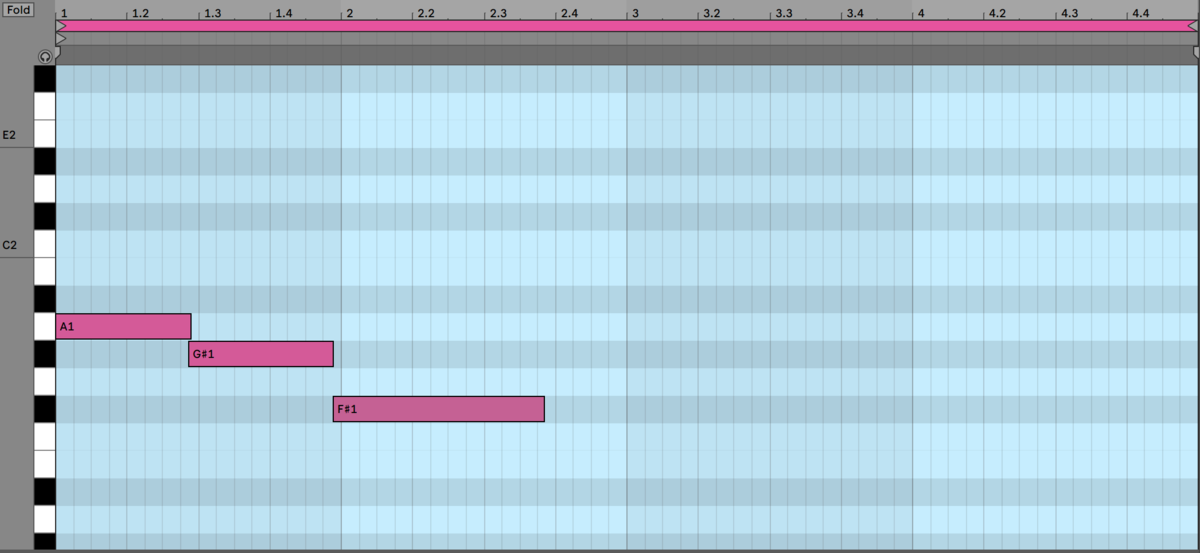Click bar marker 3 in the ruler
This screenshot has width=1200, height=553.
(x=634, y=14)
